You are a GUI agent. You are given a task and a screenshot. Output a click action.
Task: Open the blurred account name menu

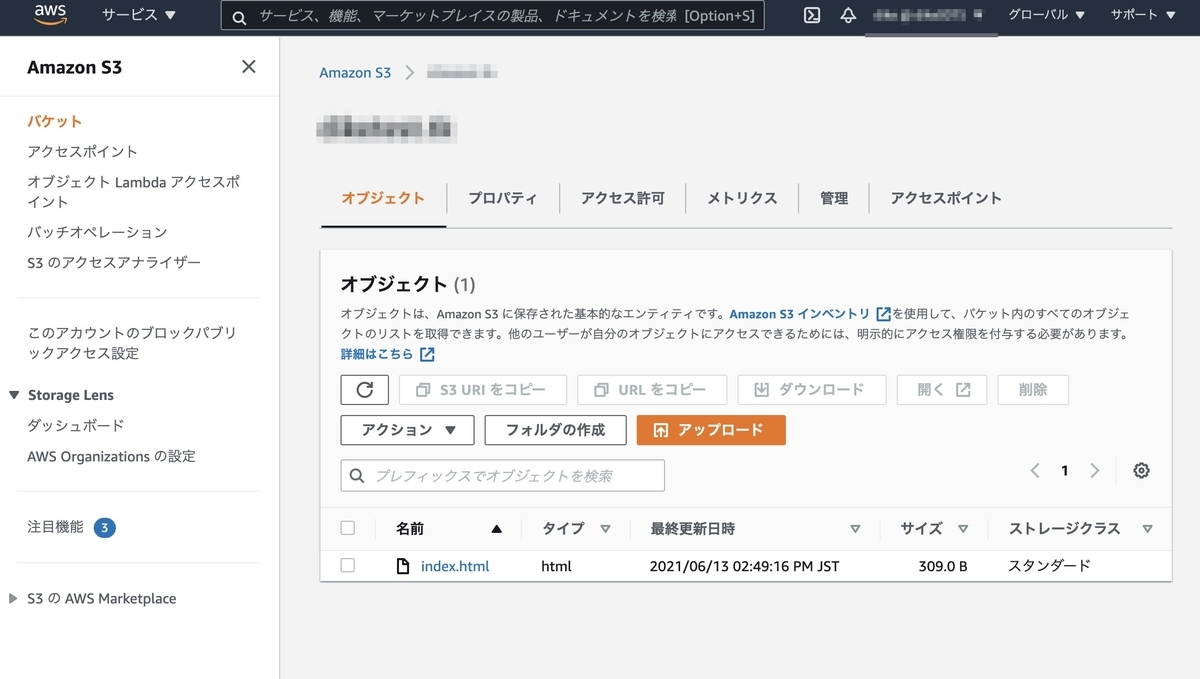[x=930, y=15]
